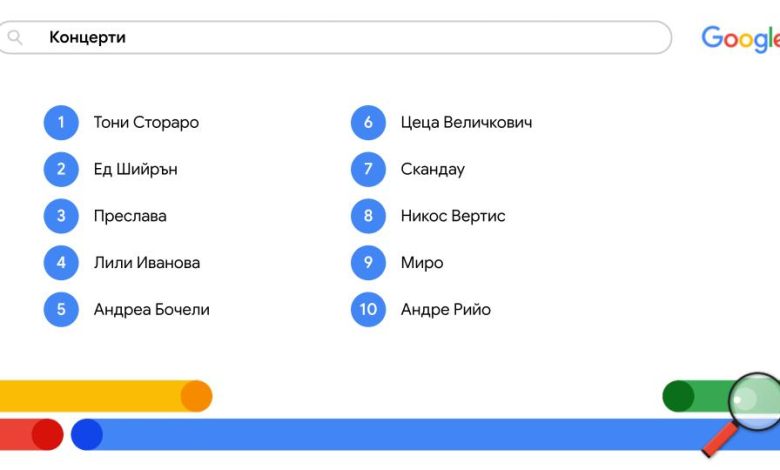
Task: Click the Google logo
Action: pos(741,39)
